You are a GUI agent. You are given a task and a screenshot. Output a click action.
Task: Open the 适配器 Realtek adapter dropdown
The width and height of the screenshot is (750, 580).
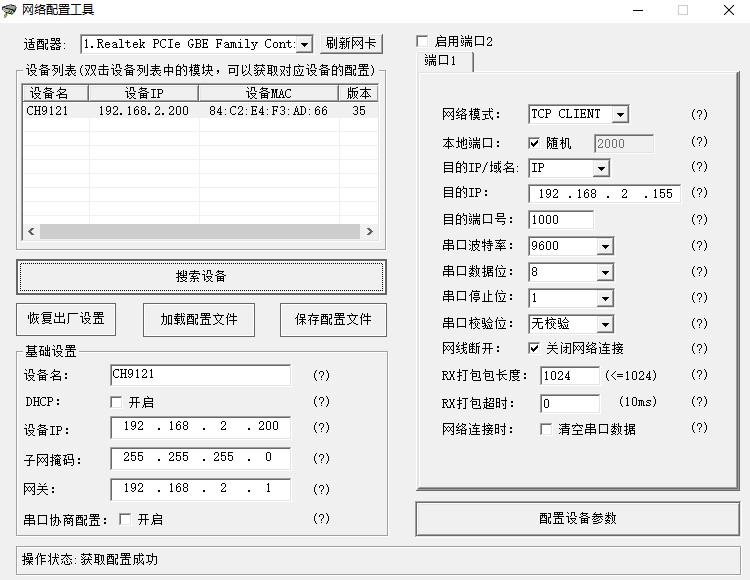tap(304, 44)
